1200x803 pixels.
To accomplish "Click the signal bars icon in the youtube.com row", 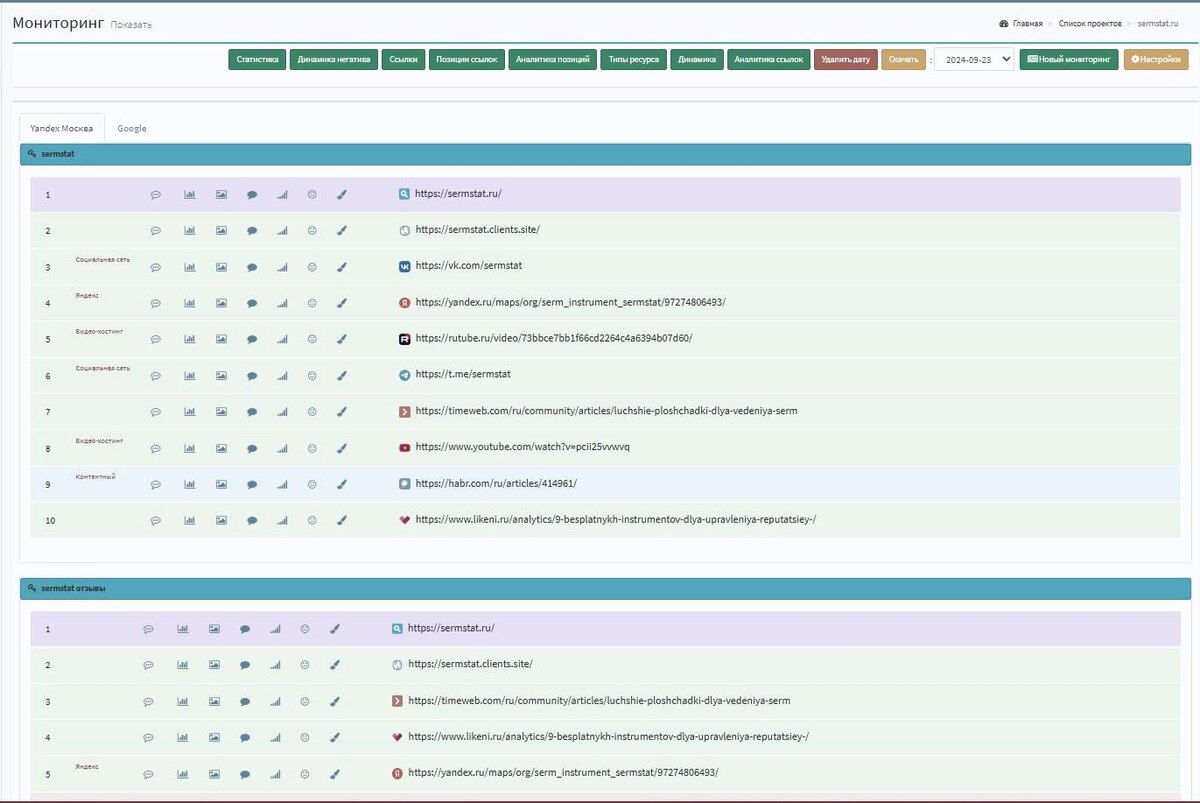I will click(282, 448).
